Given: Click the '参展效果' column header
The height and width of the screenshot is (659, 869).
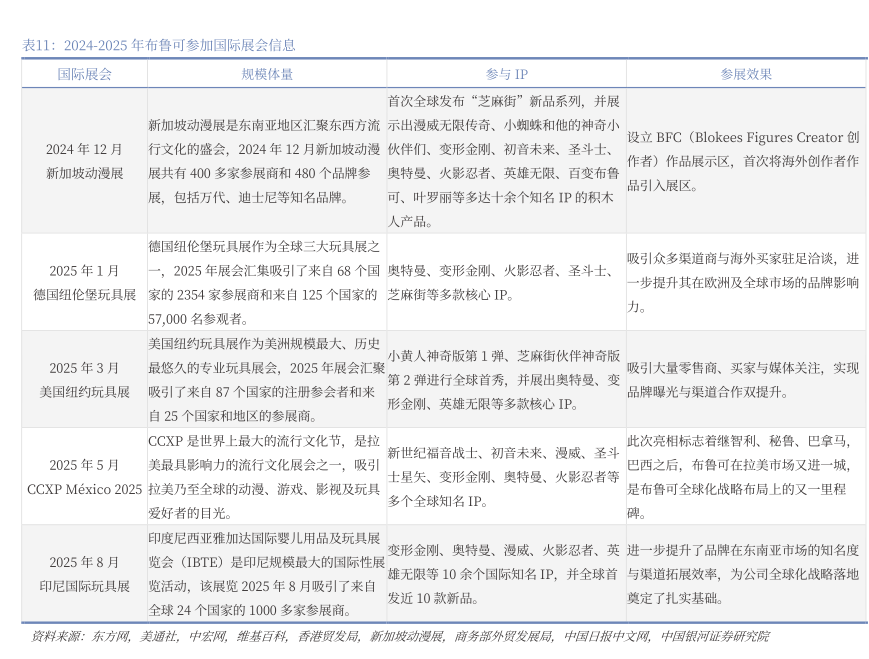Looking at the screenshot, I should (746, 74).
